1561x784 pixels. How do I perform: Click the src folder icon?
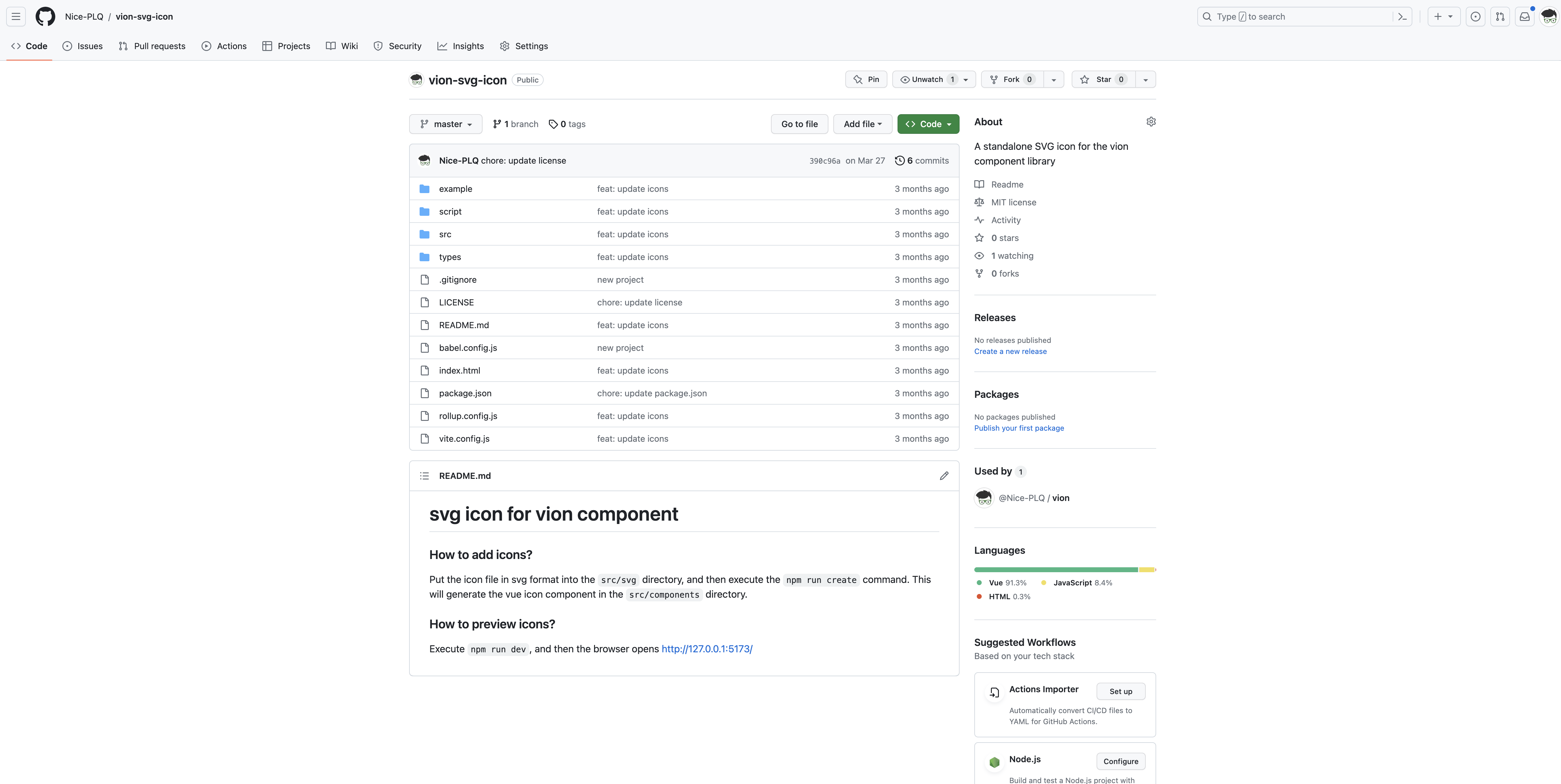(424, 234)
